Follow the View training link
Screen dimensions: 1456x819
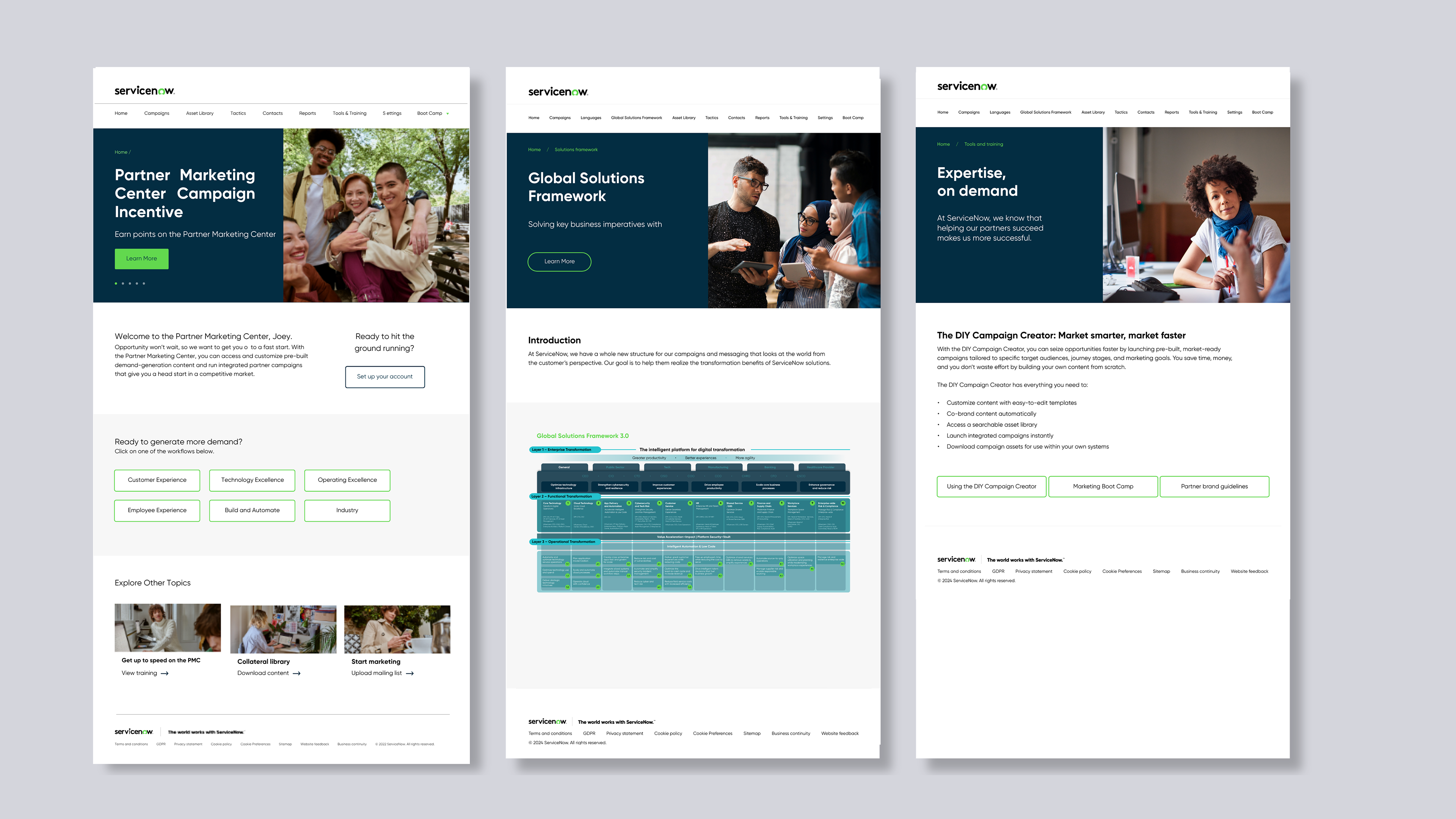click(x=139, y=673)
